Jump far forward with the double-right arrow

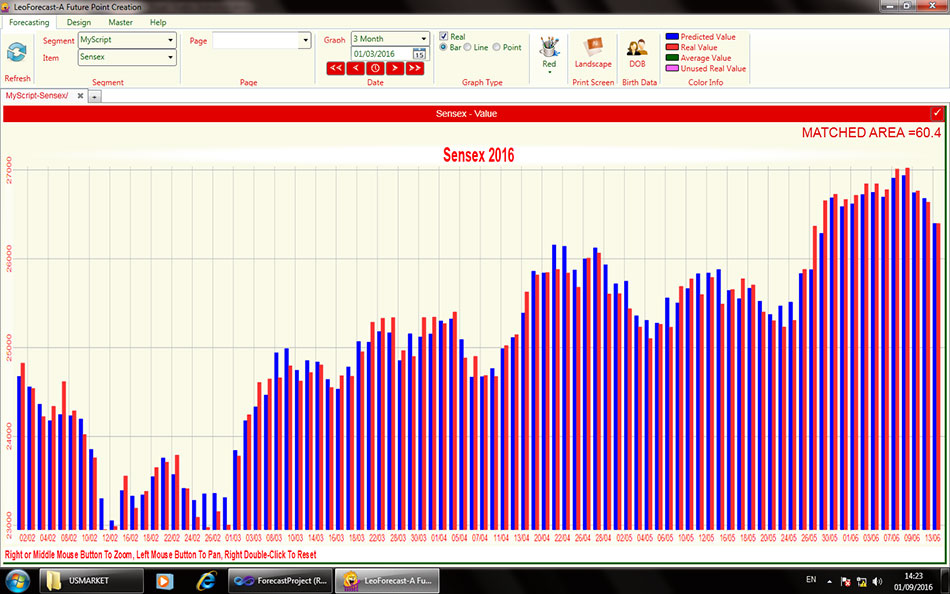[415, 68]
